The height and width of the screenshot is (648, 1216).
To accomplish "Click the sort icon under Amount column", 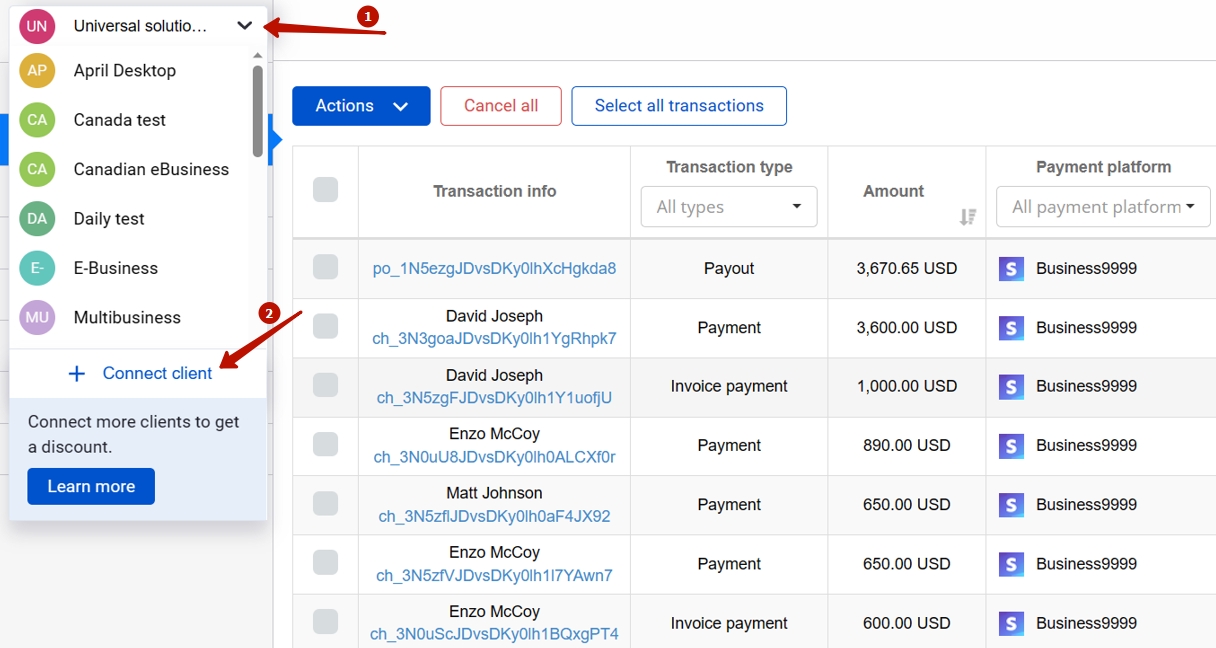I will tap(967, 215).
